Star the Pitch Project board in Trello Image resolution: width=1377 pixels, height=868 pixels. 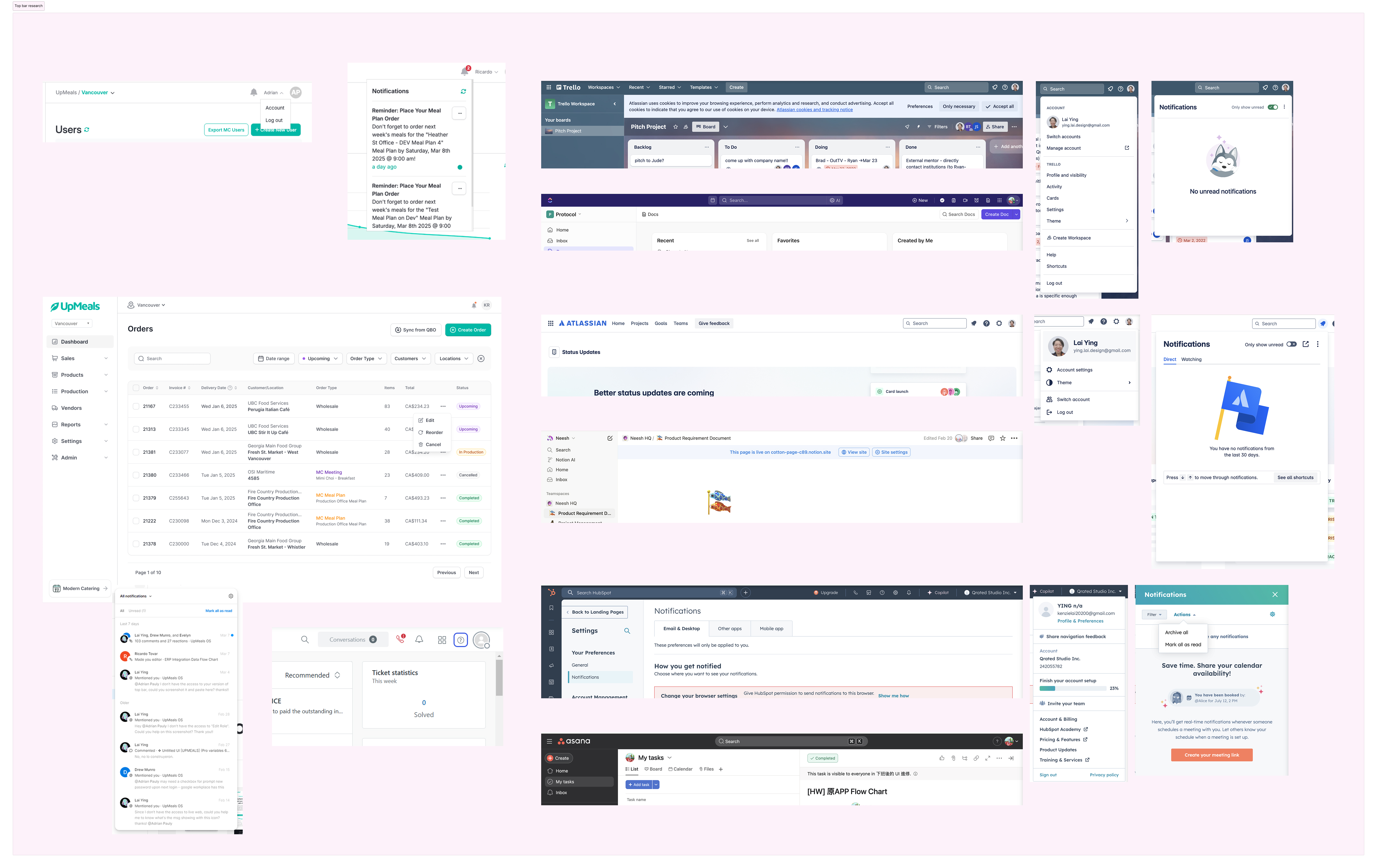(675, 127)
